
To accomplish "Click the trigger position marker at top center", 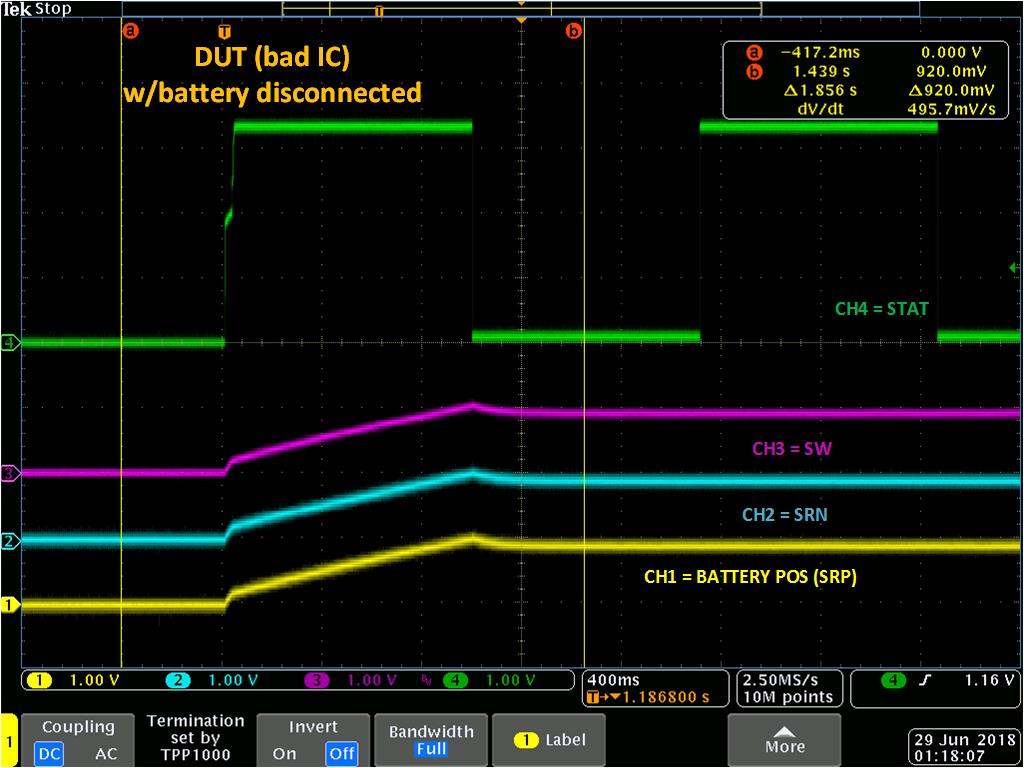I will (520, 22).
